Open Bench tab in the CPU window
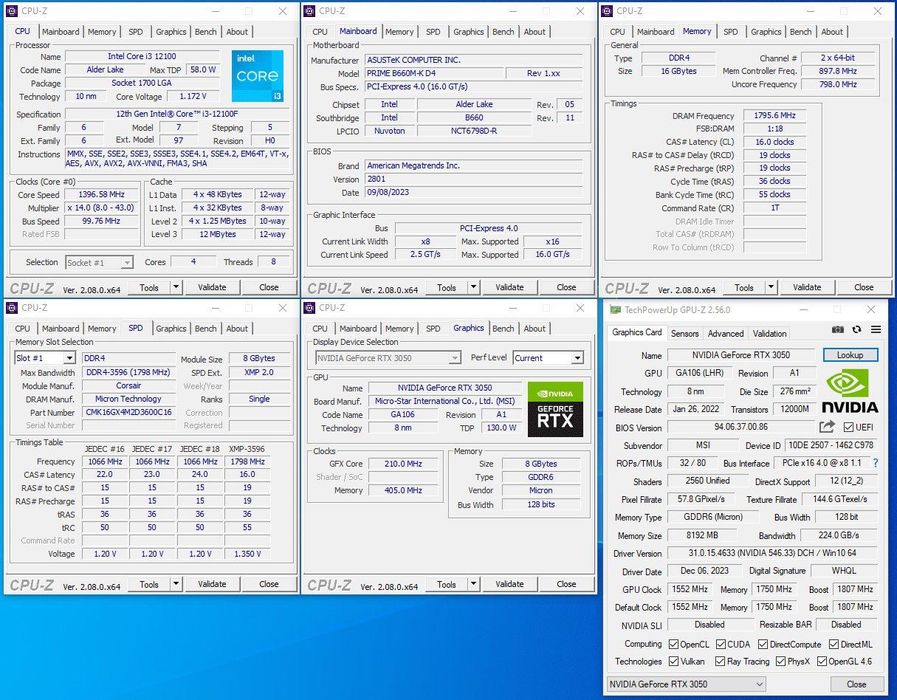The width and height of the screenshot is (897, 700). point(205,32)
